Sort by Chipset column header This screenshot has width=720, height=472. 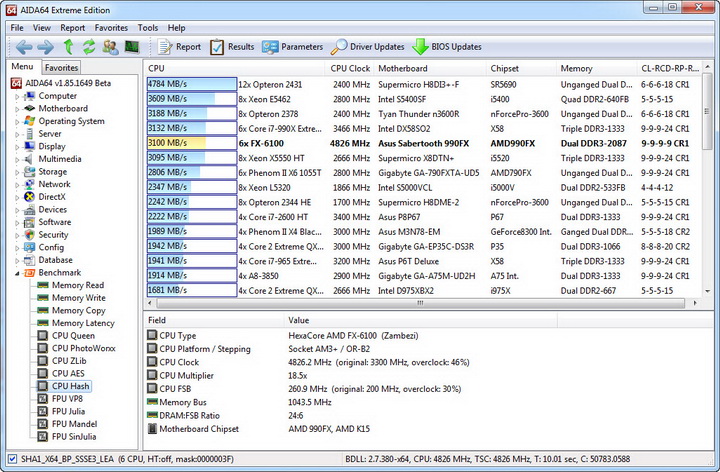coord(521,68)
